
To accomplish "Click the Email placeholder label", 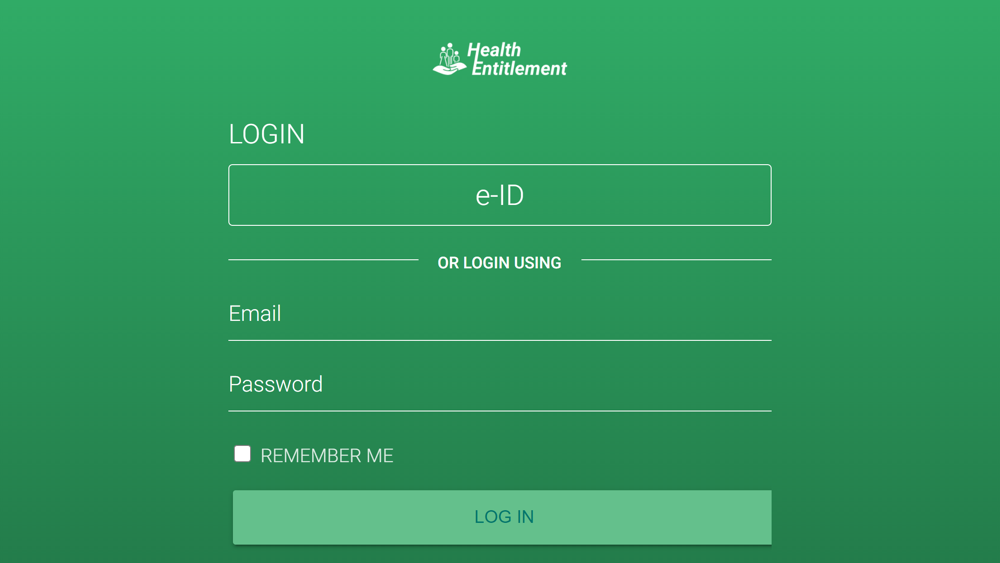I will pos(255,314).
